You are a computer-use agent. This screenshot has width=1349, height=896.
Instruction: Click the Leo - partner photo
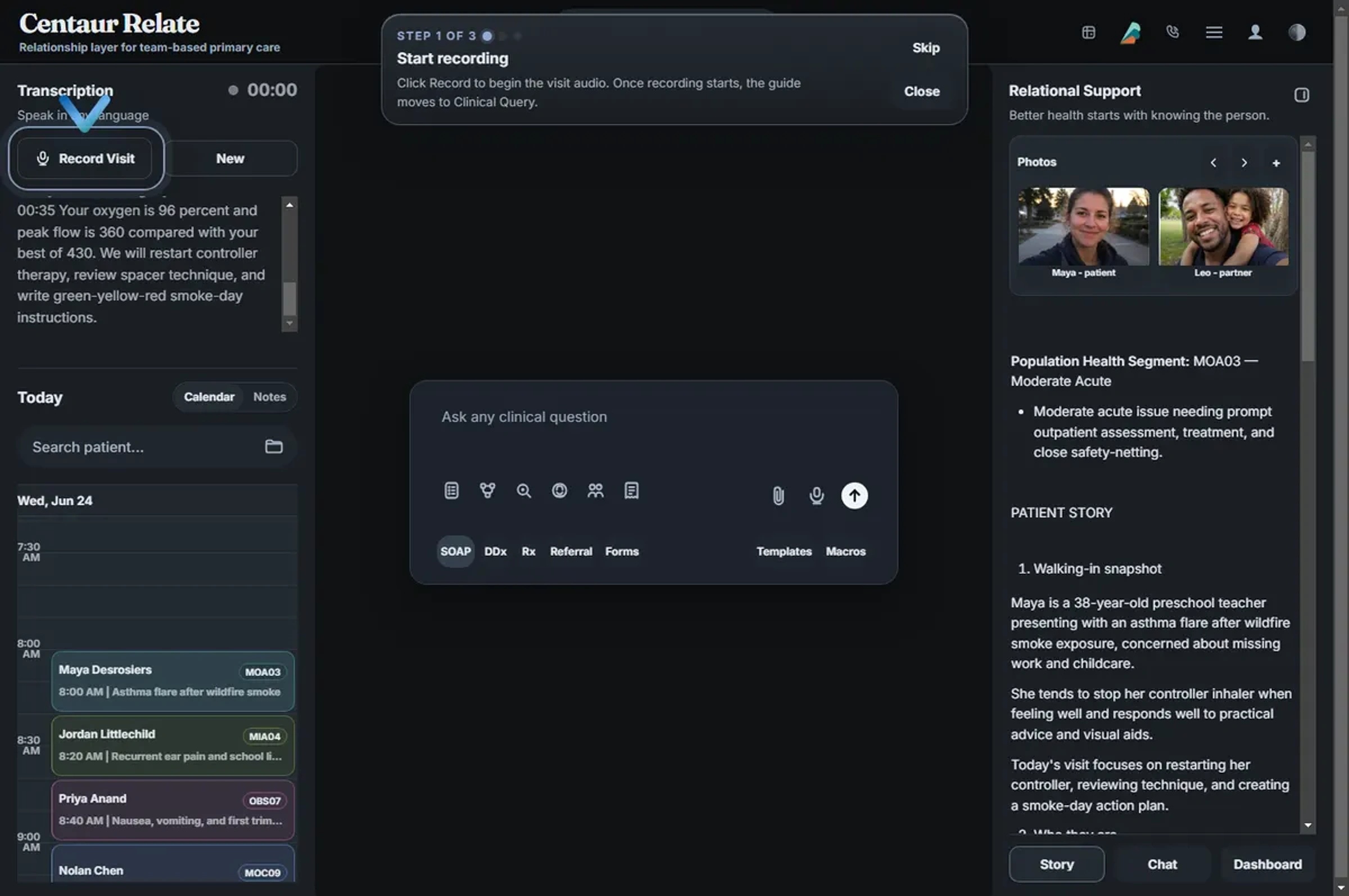[1223, 227]
